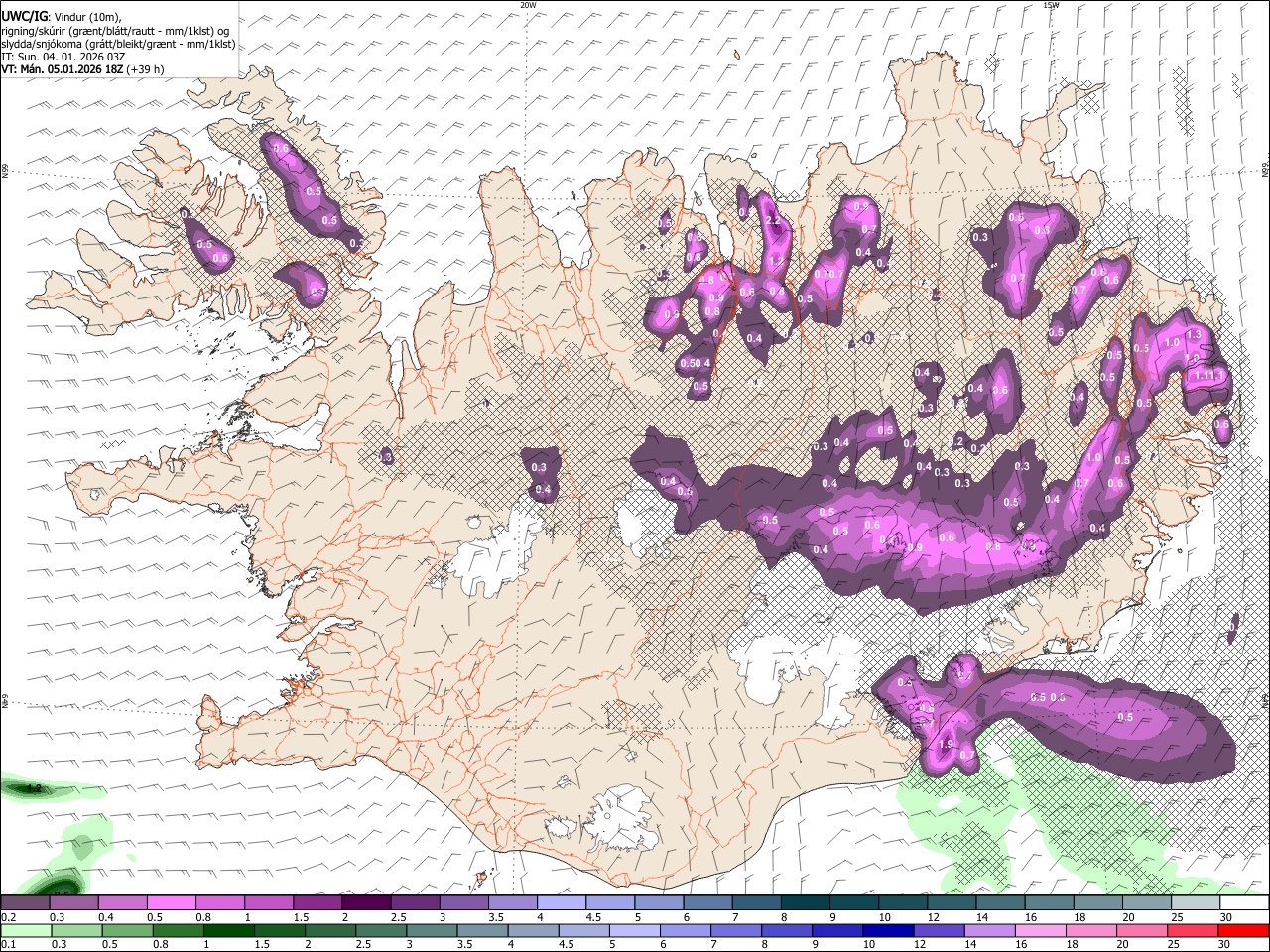1270x952 pixels.
Task: Click the 'IT: Sun. 04. 01. 2026 03Z' line
Action: pos(63,57)
